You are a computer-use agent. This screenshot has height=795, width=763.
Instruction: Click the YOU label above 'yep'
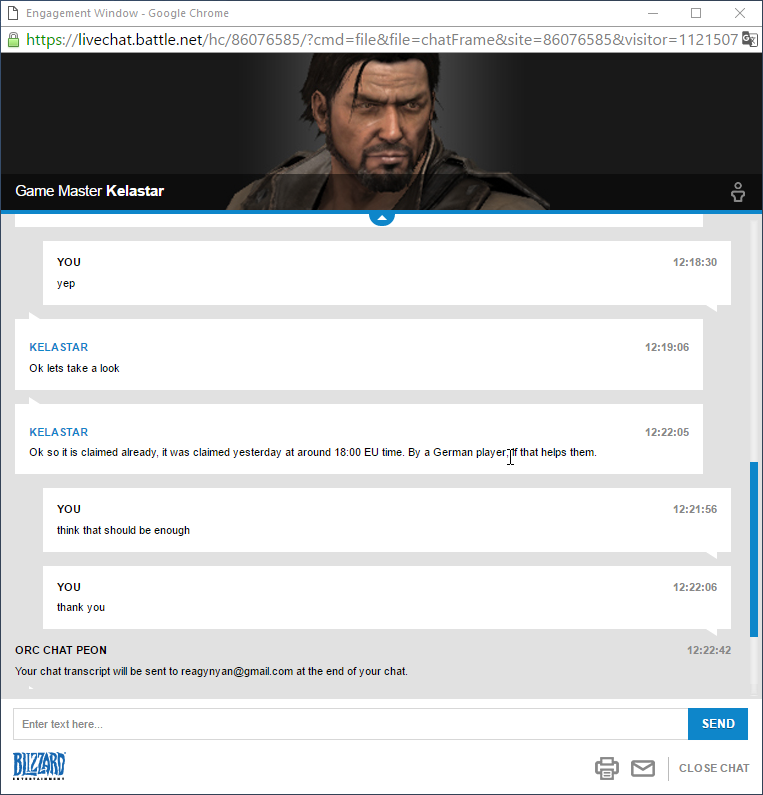click(69, 262)
